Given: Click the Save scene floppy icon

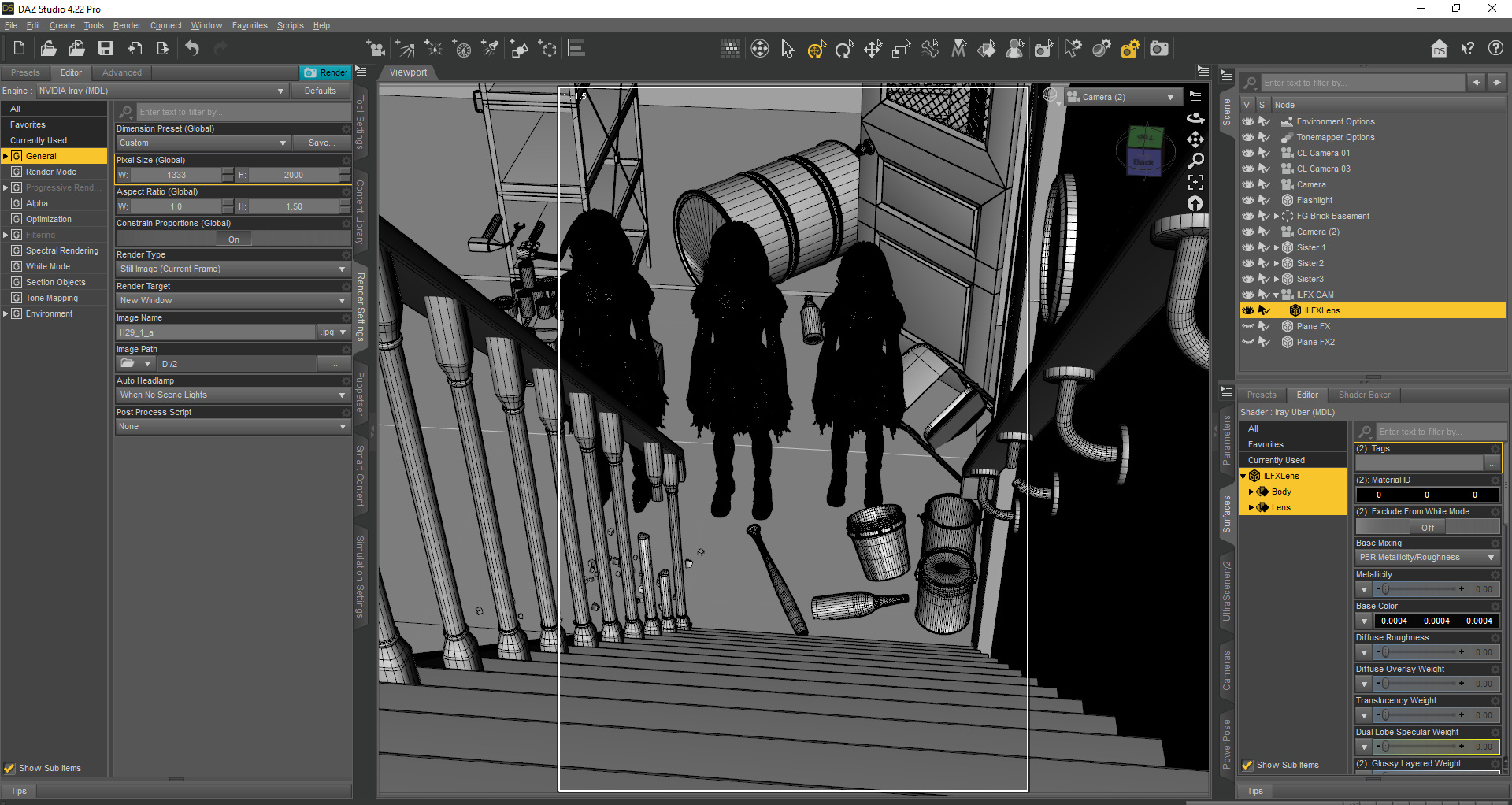Looking at the screenshot, I should click(105, 48).
